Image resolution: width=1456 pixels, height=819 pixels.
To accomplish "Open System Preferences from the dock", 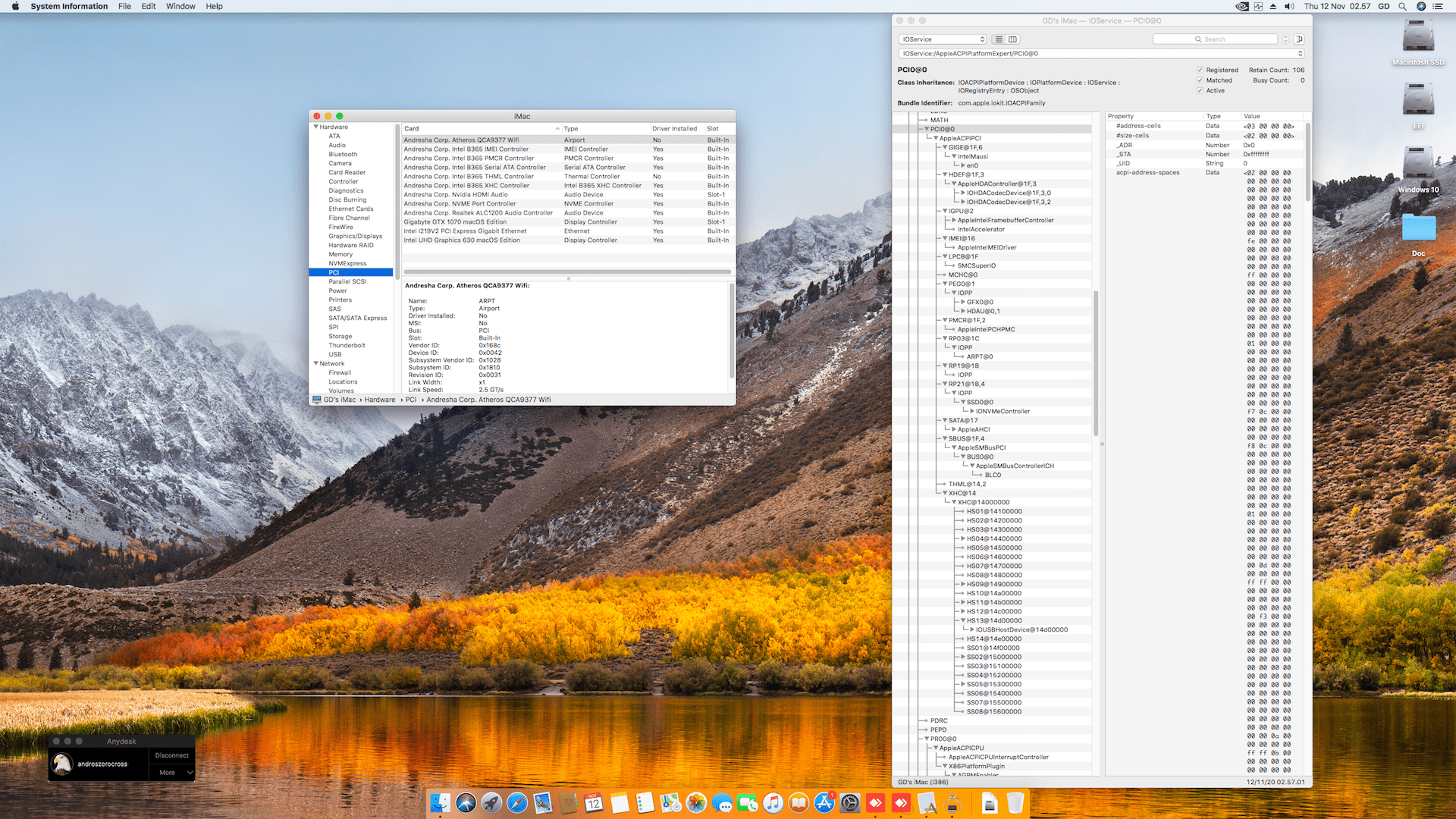I will tap(850, 802).
